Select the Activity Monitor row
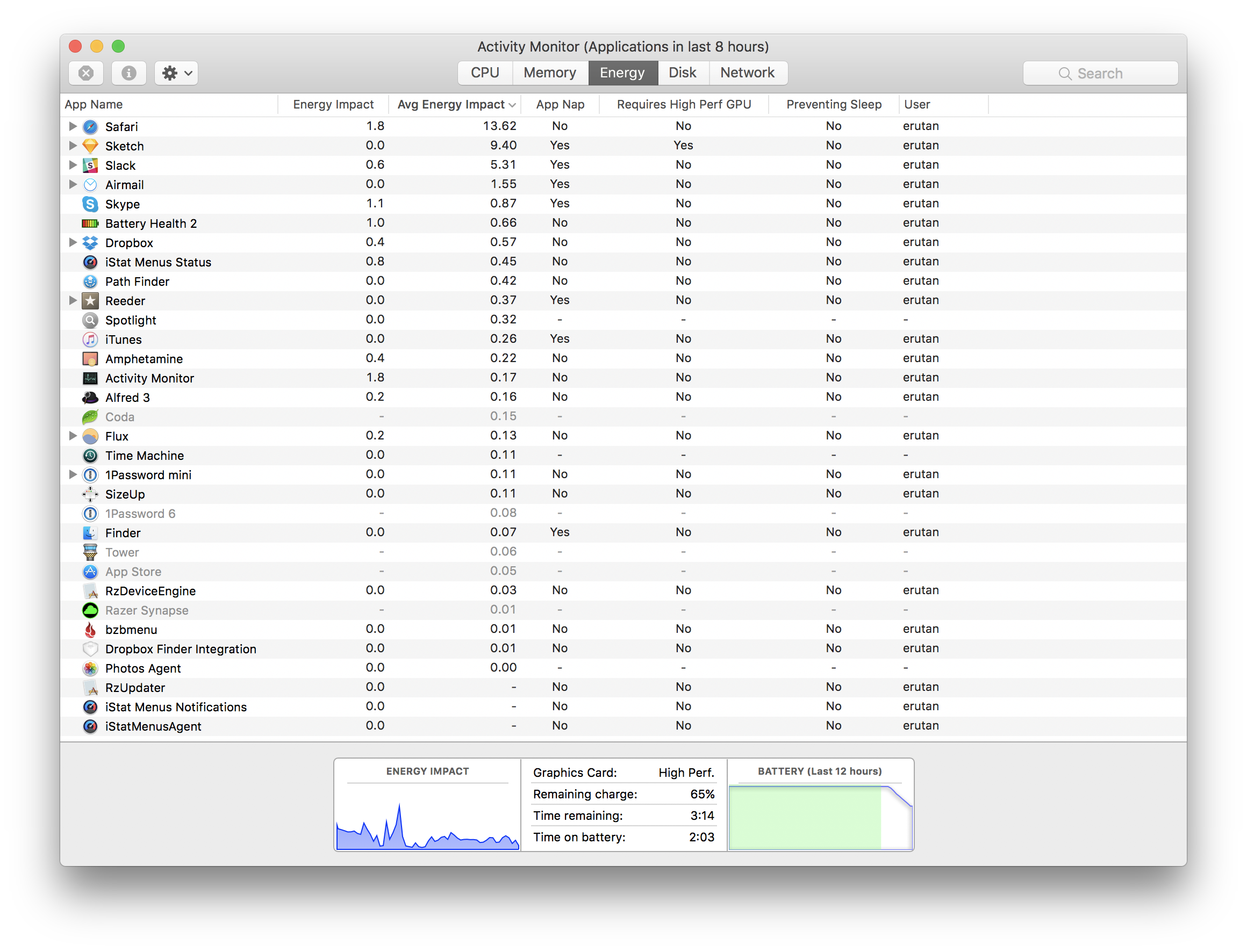Screen dimensions: 1247x952 (x=149, y=378)
